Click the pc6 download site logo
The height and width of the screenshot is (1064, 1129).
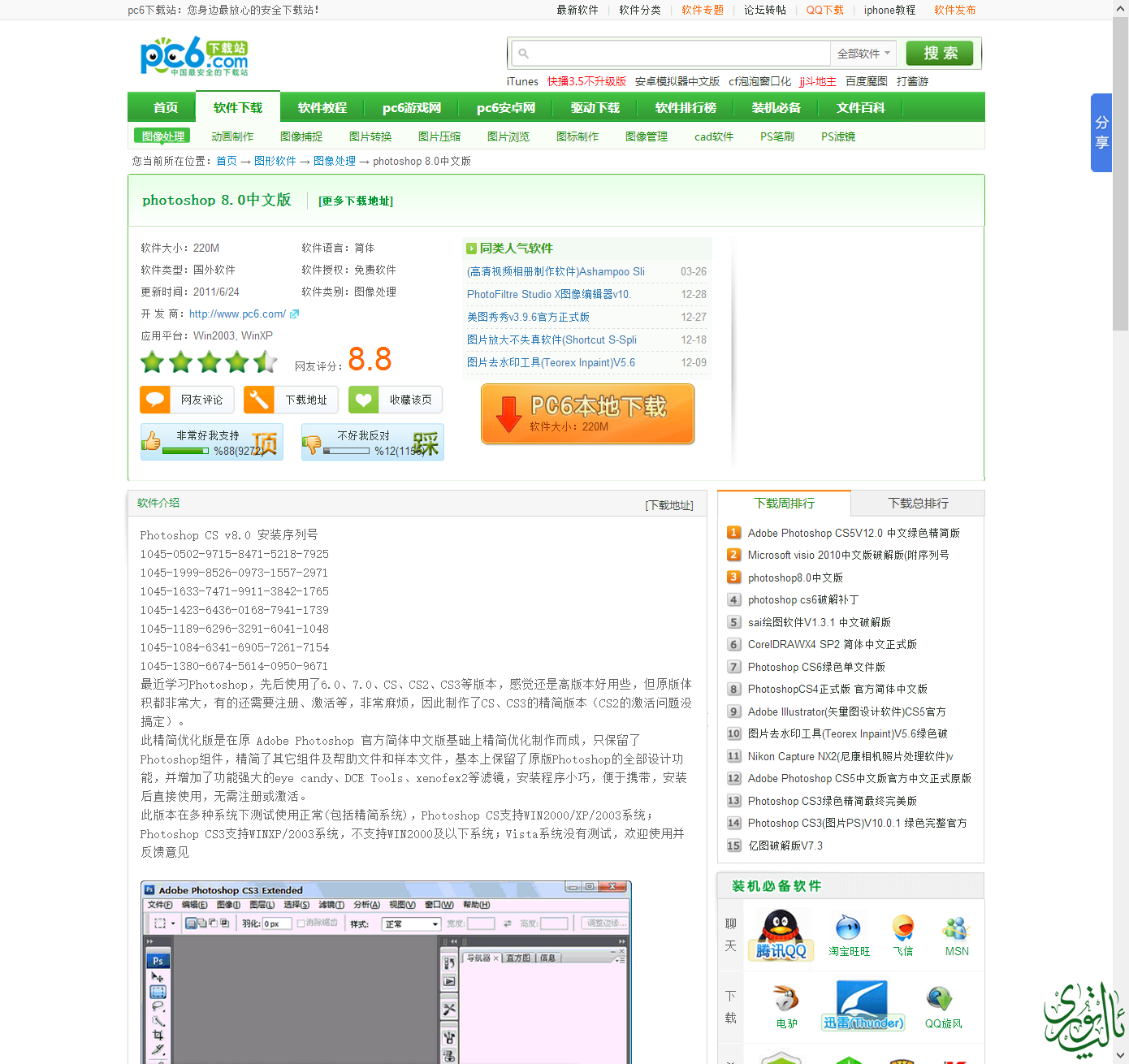tap(194, 56)
